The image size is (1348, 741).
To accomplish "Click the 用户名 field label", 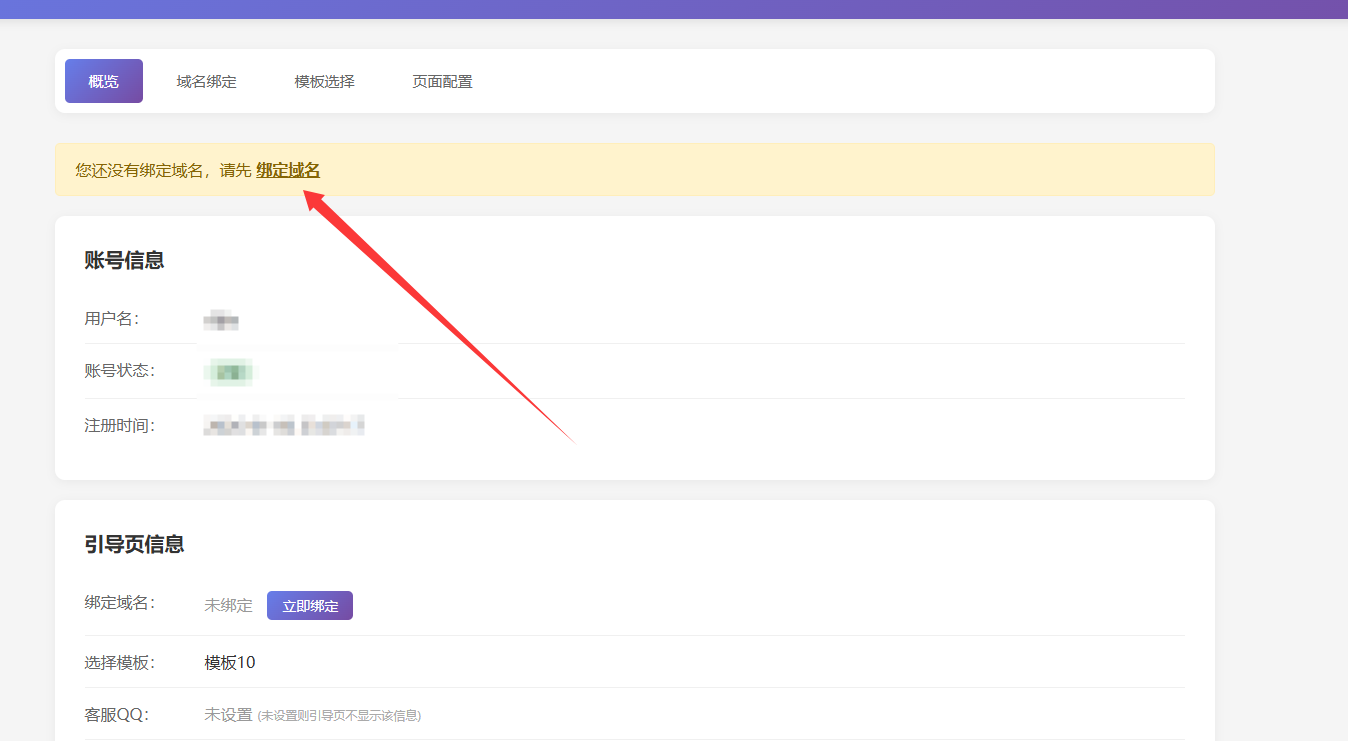I will click(111, 319).
